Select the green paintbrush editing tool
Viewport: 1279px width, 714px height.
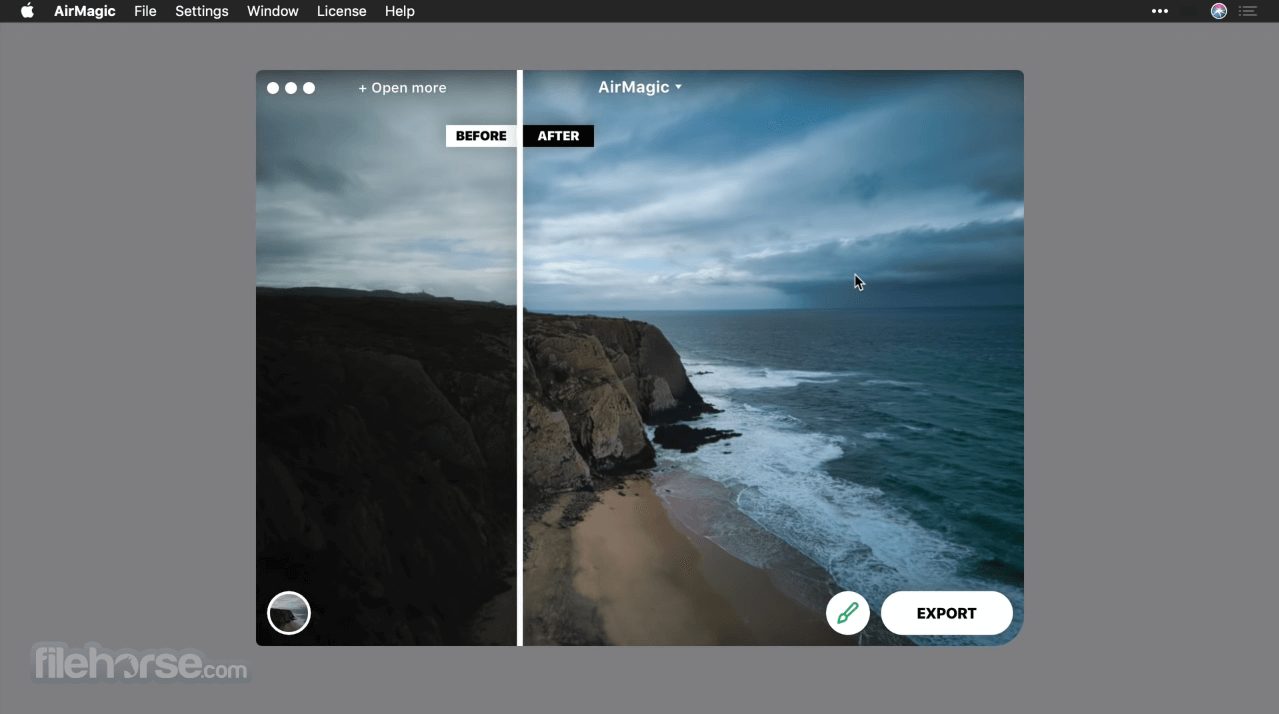[x=847, y=613]
